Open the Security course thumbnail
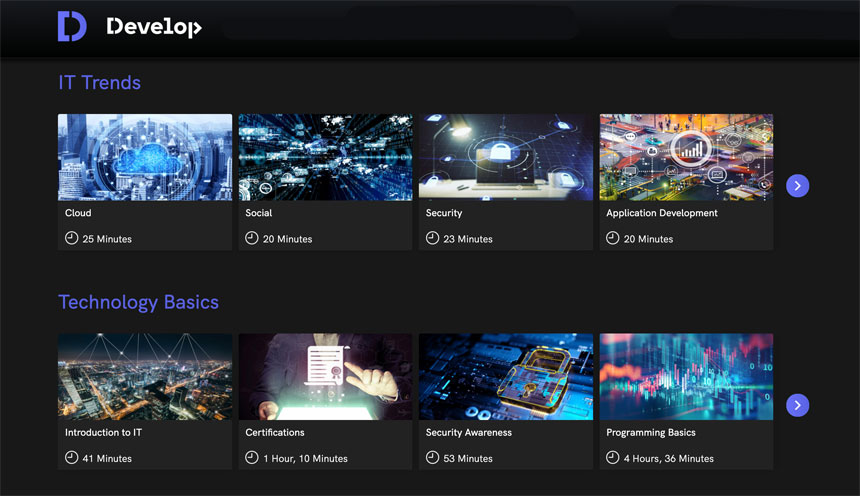This screenshot has width=860, height=496. 505,157
